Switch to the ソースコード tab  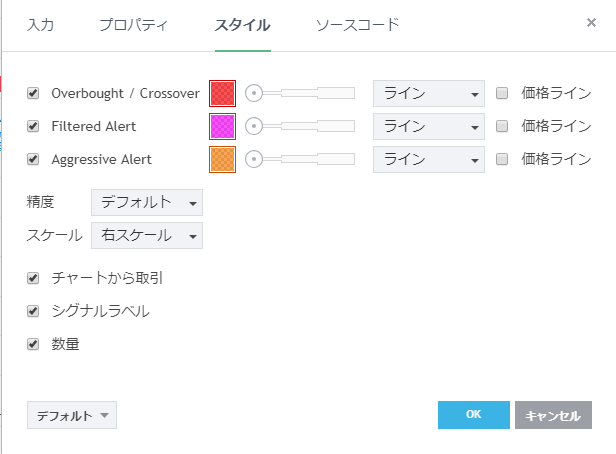357,24
